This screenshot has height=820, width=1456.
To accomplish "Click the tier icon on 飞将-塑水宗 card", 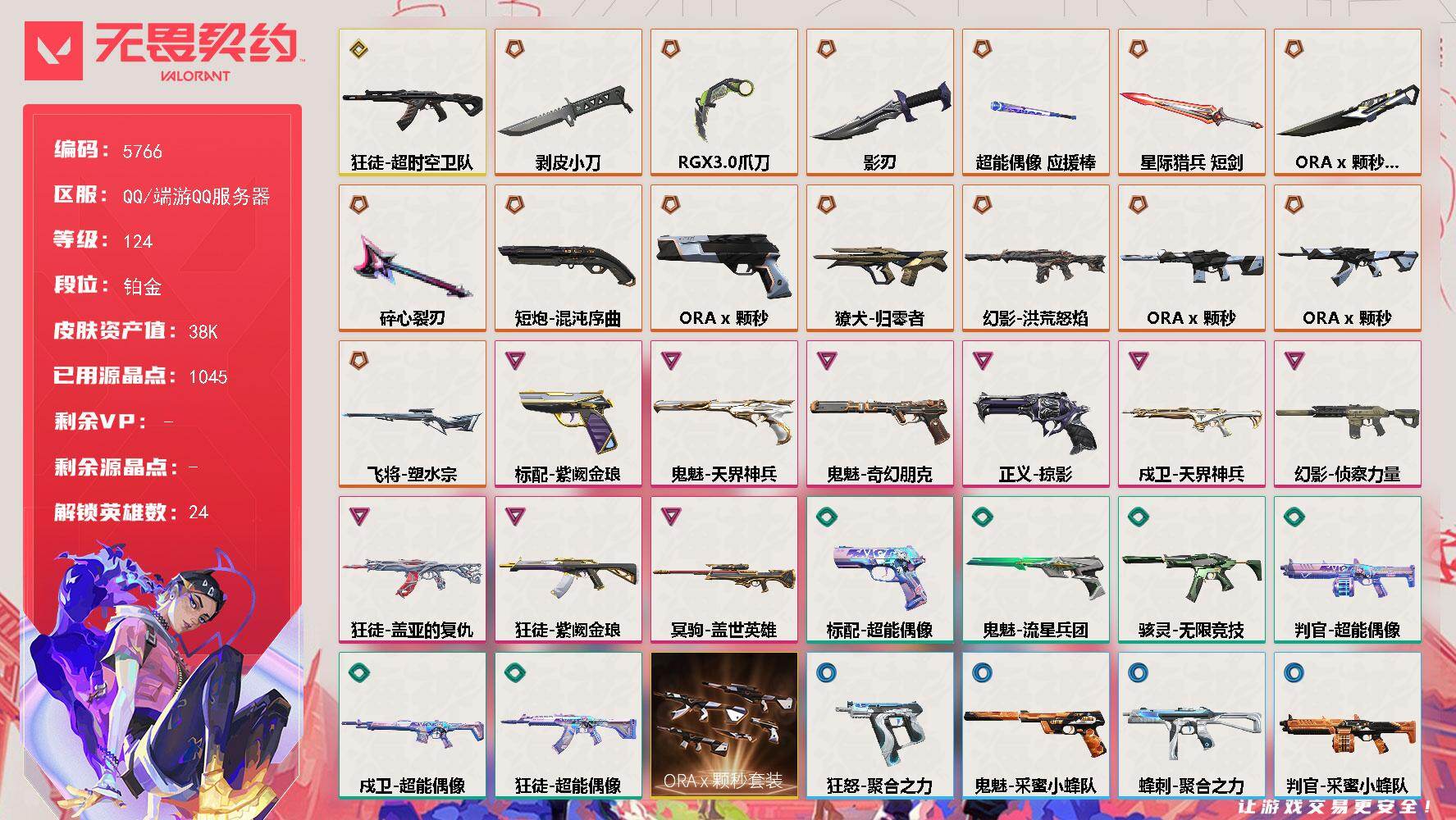I will (358, 360).
